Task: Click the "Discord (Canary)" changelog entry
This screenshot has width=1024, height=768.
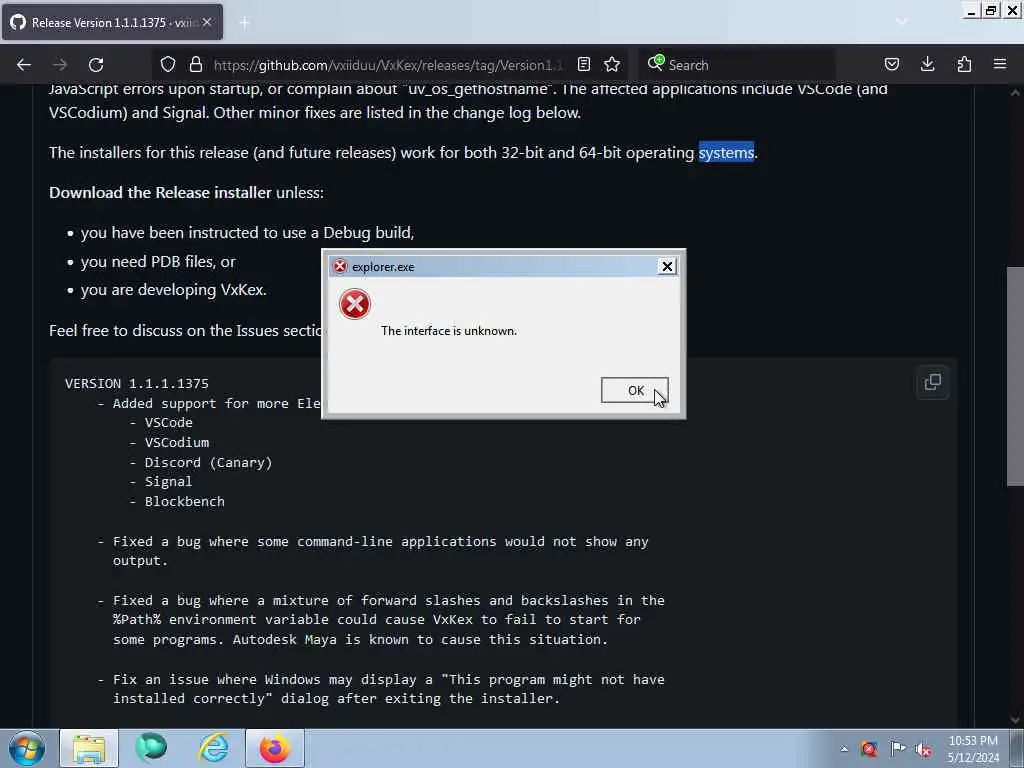Action: [208, 462]
